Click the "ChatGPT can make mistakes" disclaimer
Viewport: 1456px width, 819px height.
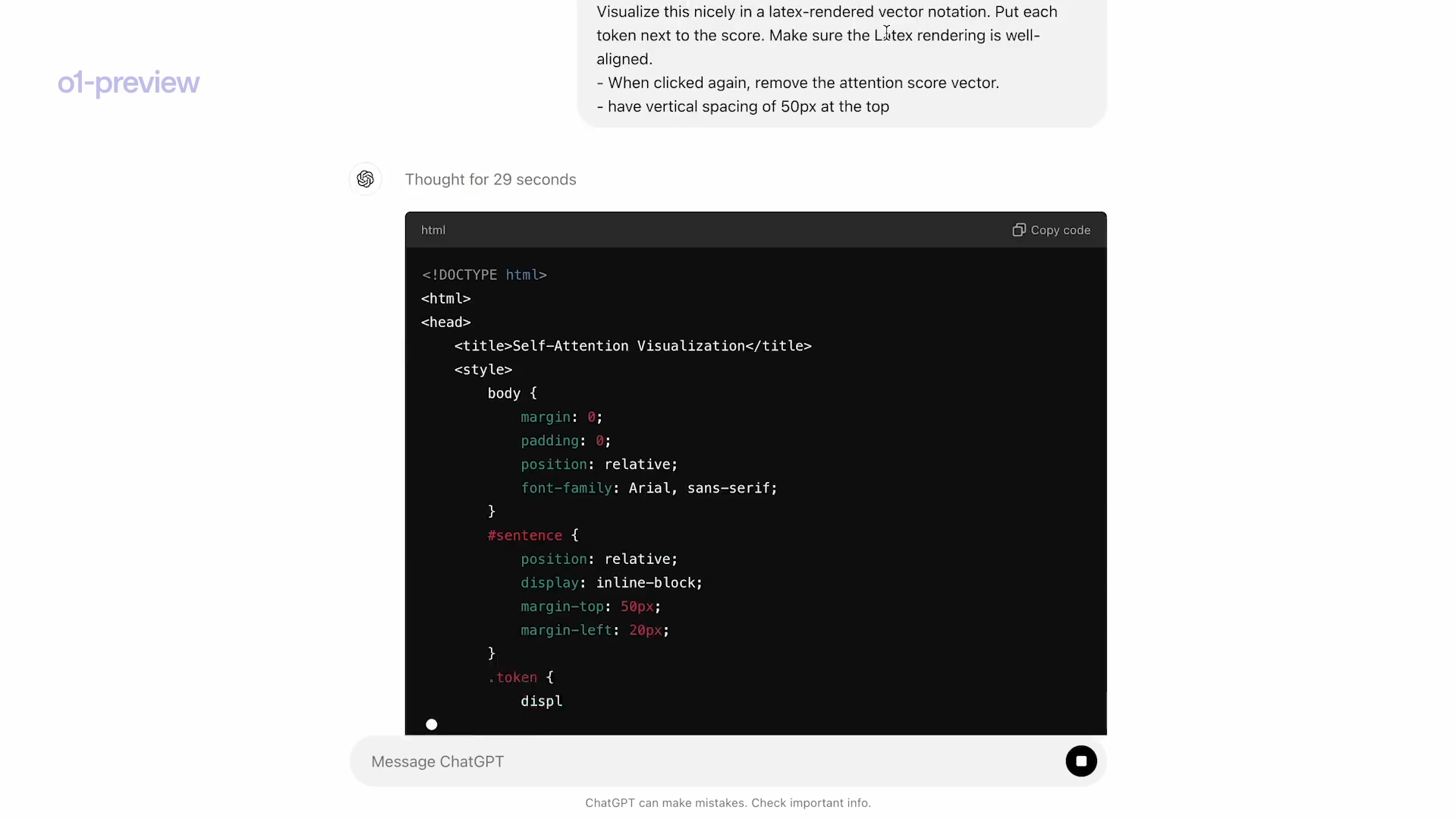[728, 803]
